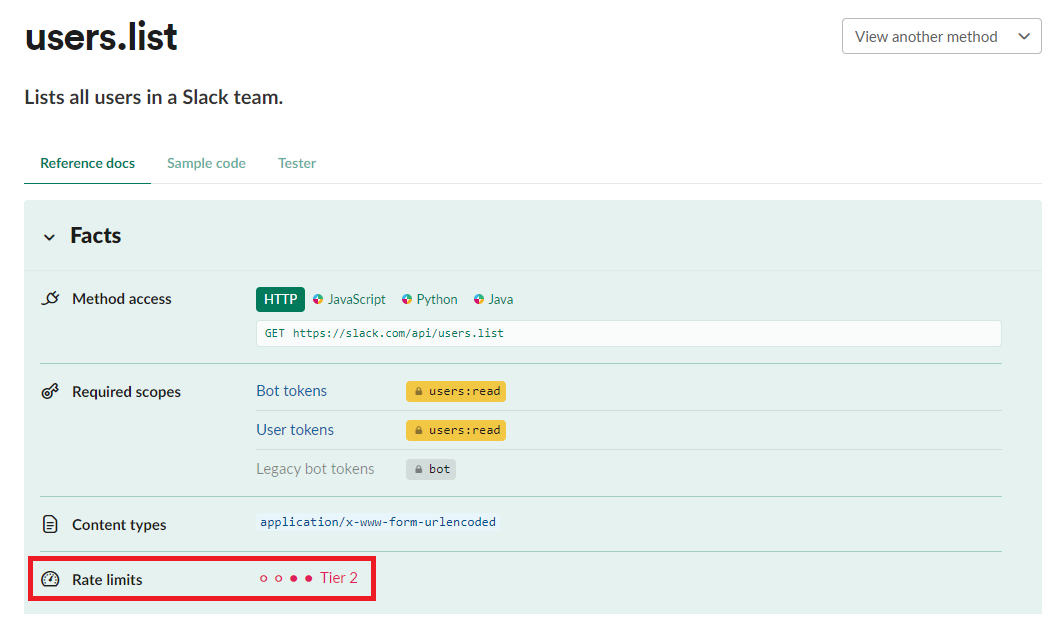Click the Content types label

click(119, 525)
